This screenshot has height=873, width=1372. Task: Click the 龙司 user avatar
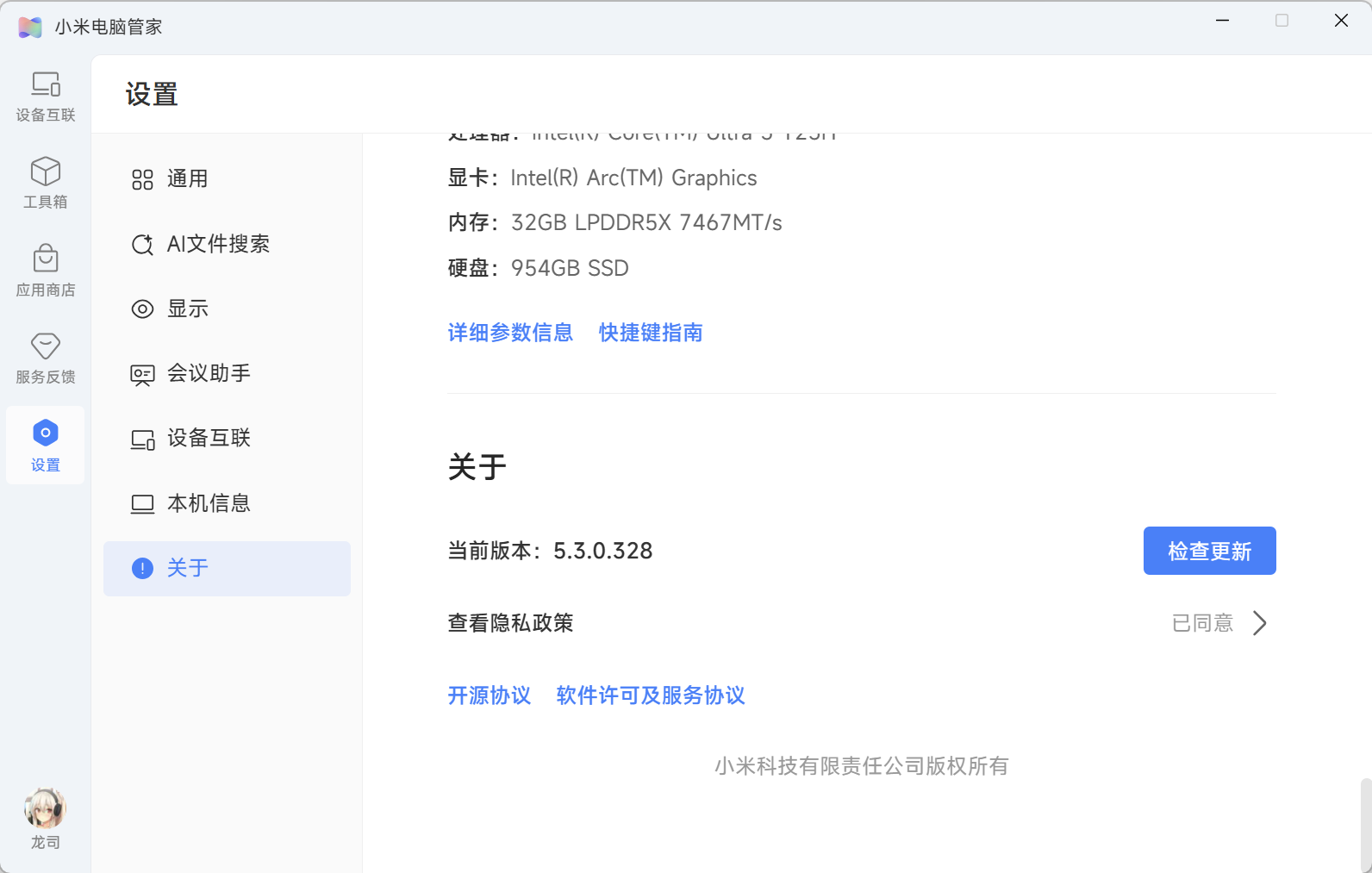pos(46,808)
